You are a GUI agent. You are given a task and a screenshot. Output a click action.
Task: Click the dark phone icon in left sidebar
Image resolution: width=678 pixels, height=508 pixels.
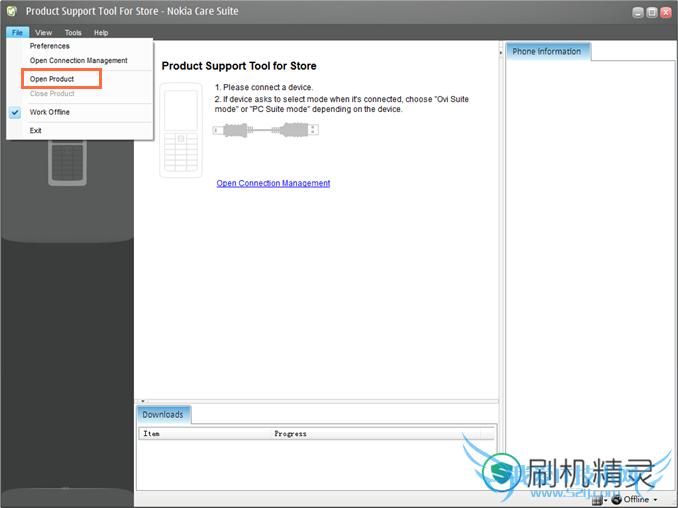click(67, 163)
